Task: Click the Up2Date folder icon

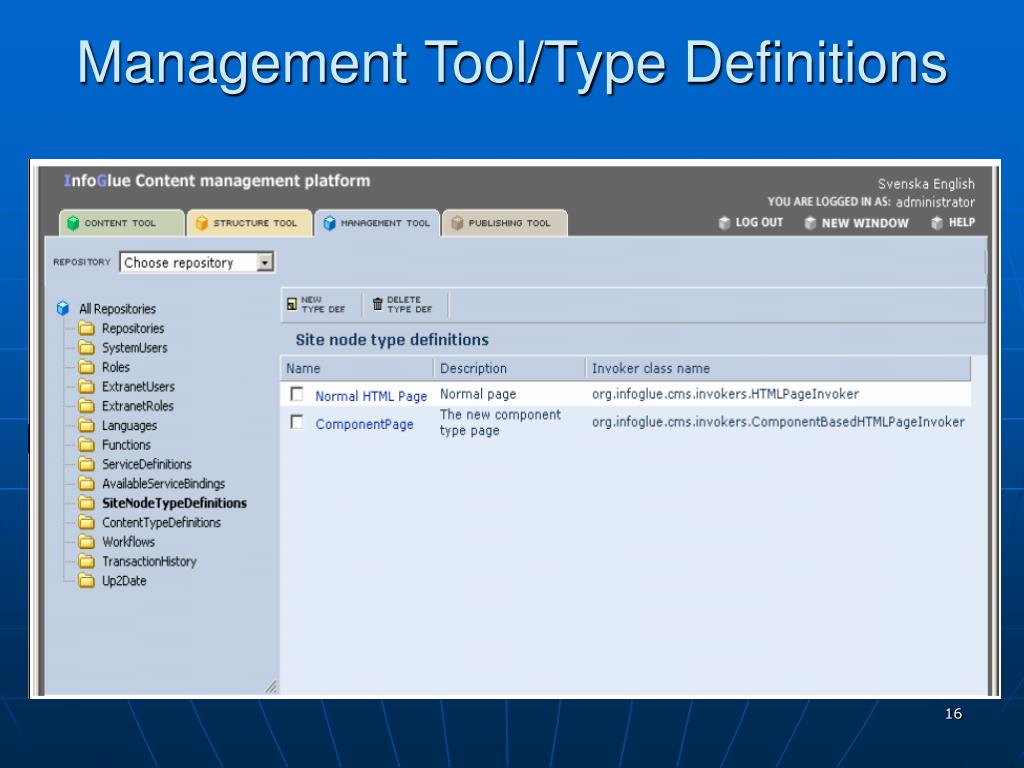Action: 86,581
